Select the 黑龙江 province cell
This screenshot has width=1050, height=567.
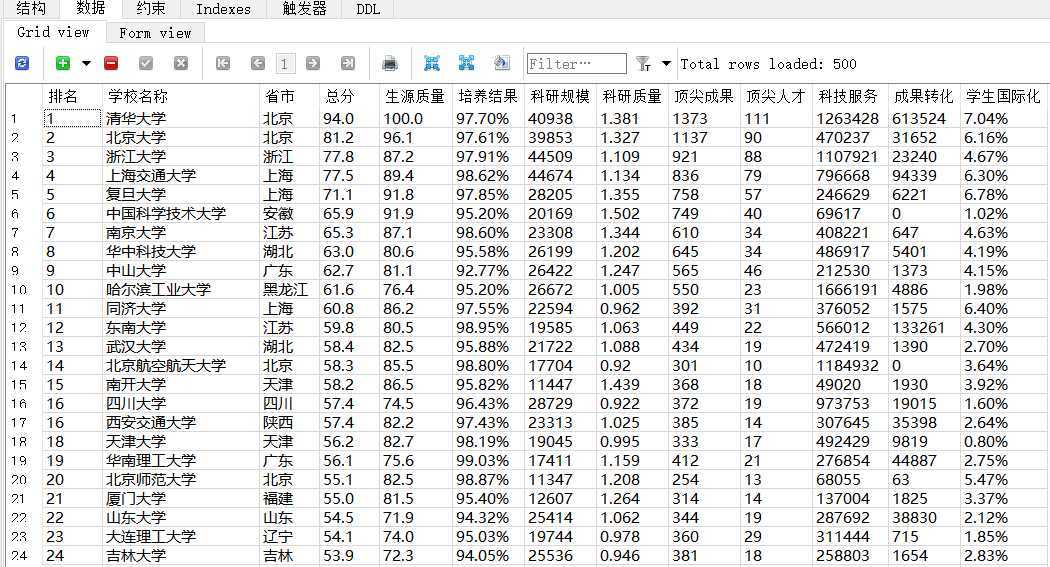tap(289, 290)
